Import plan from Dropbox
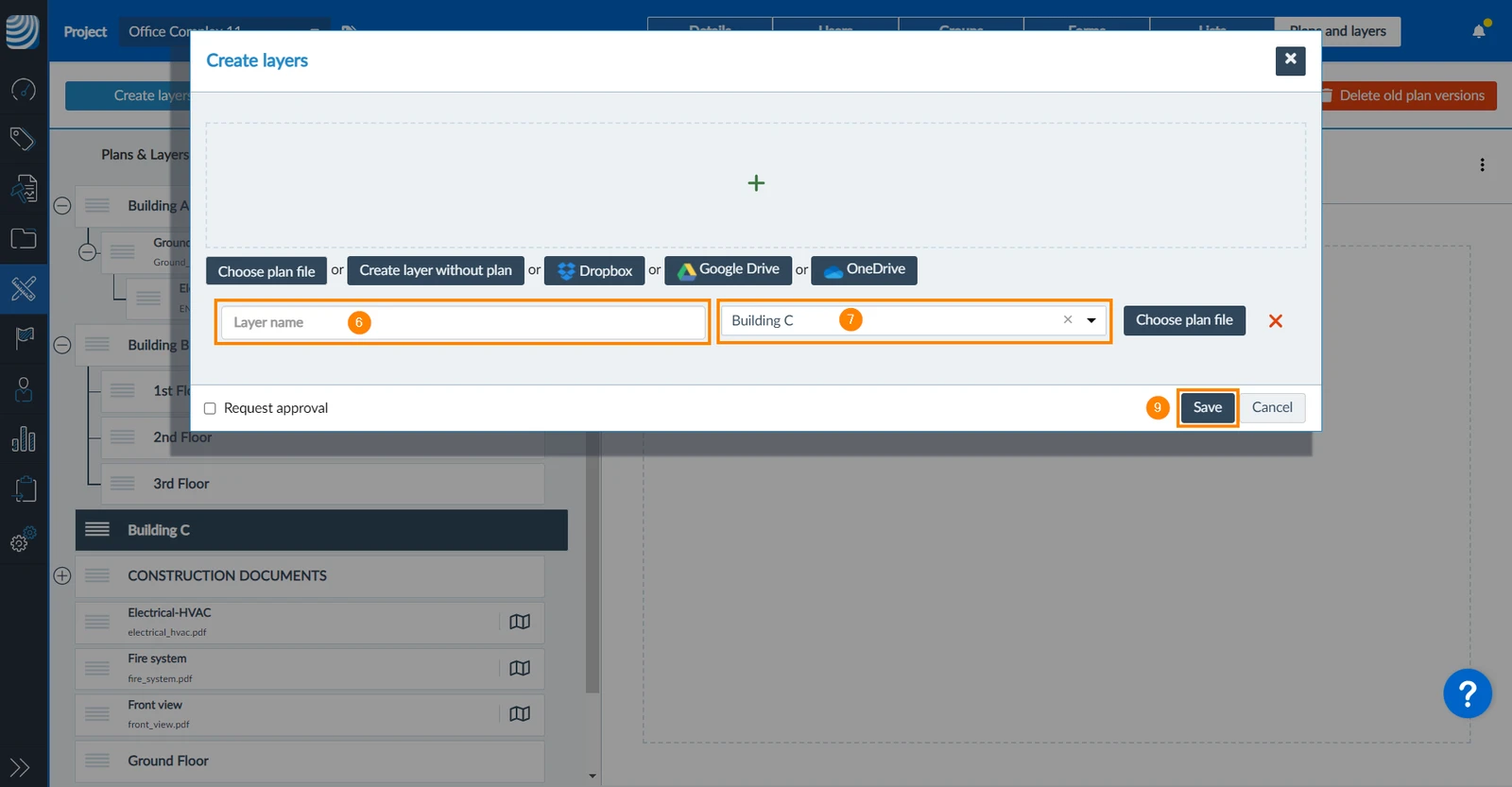The image size is (1512, 787). (594, 270)
